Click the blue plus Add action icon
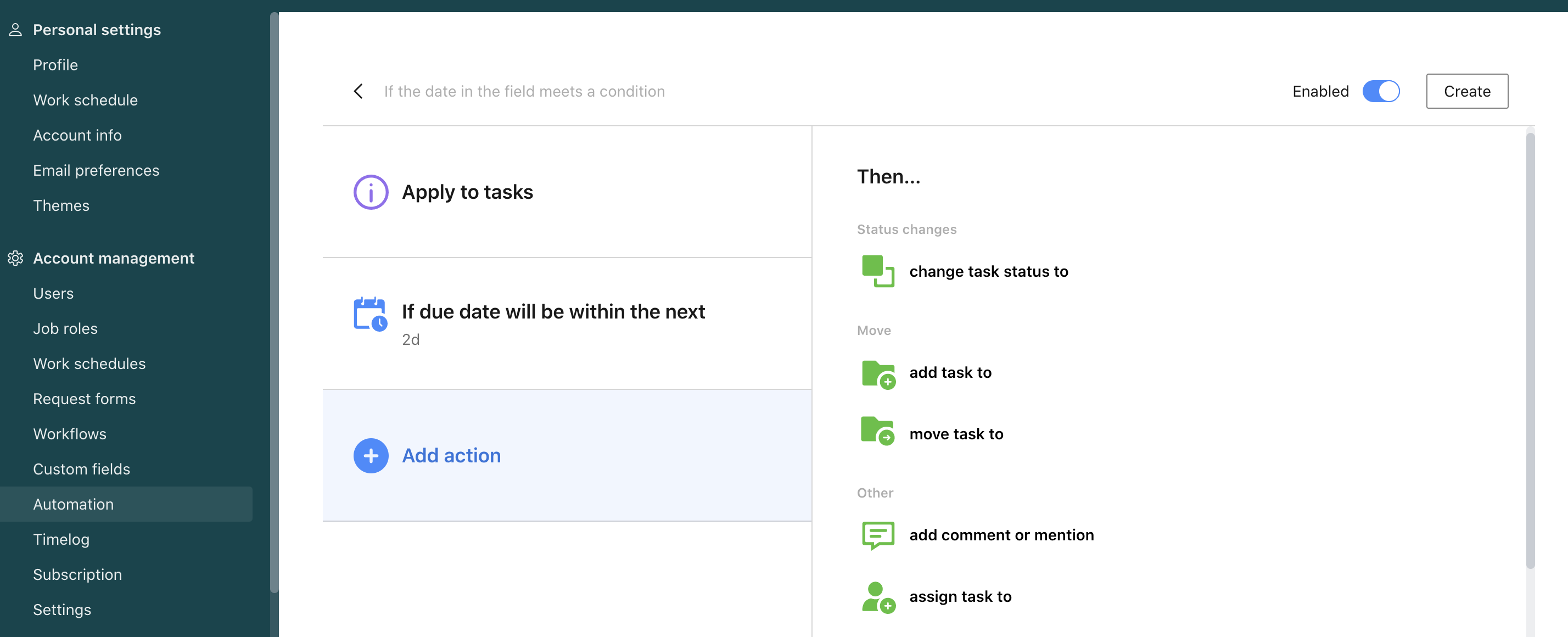This screenshot has width=1568, height=637. click(371, 456)
